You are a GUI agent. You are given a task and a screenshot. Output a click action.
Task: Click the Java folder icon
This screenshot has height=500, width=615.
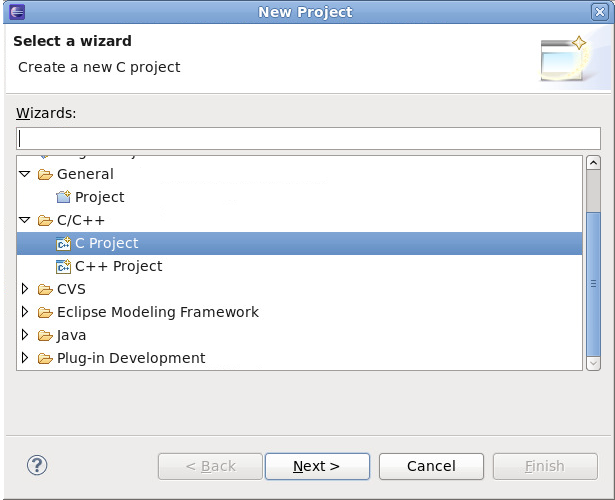click(x=45, y=335)
